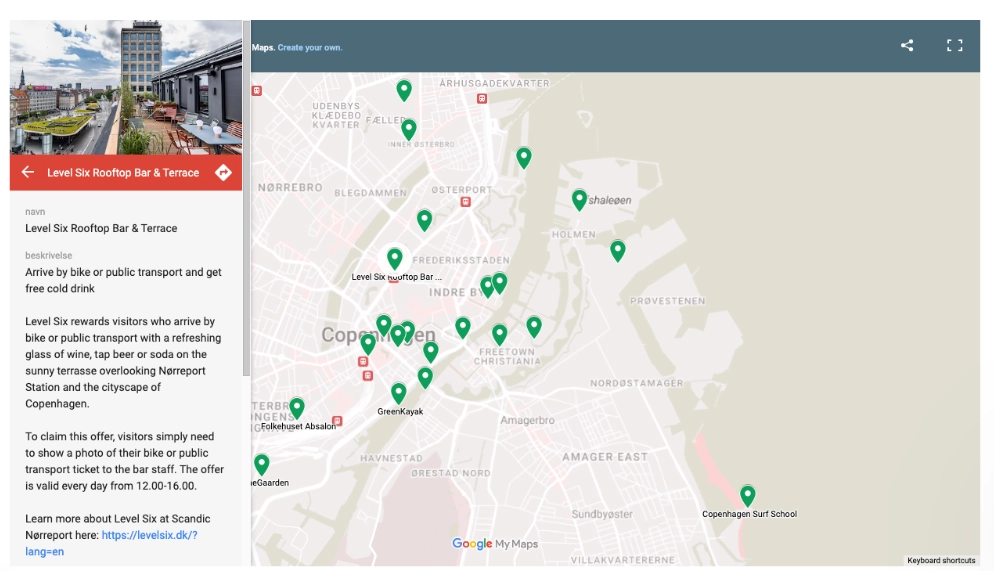Click the green pin near Århusgadekvarter
994x571 pixels.
pos(404,90)
